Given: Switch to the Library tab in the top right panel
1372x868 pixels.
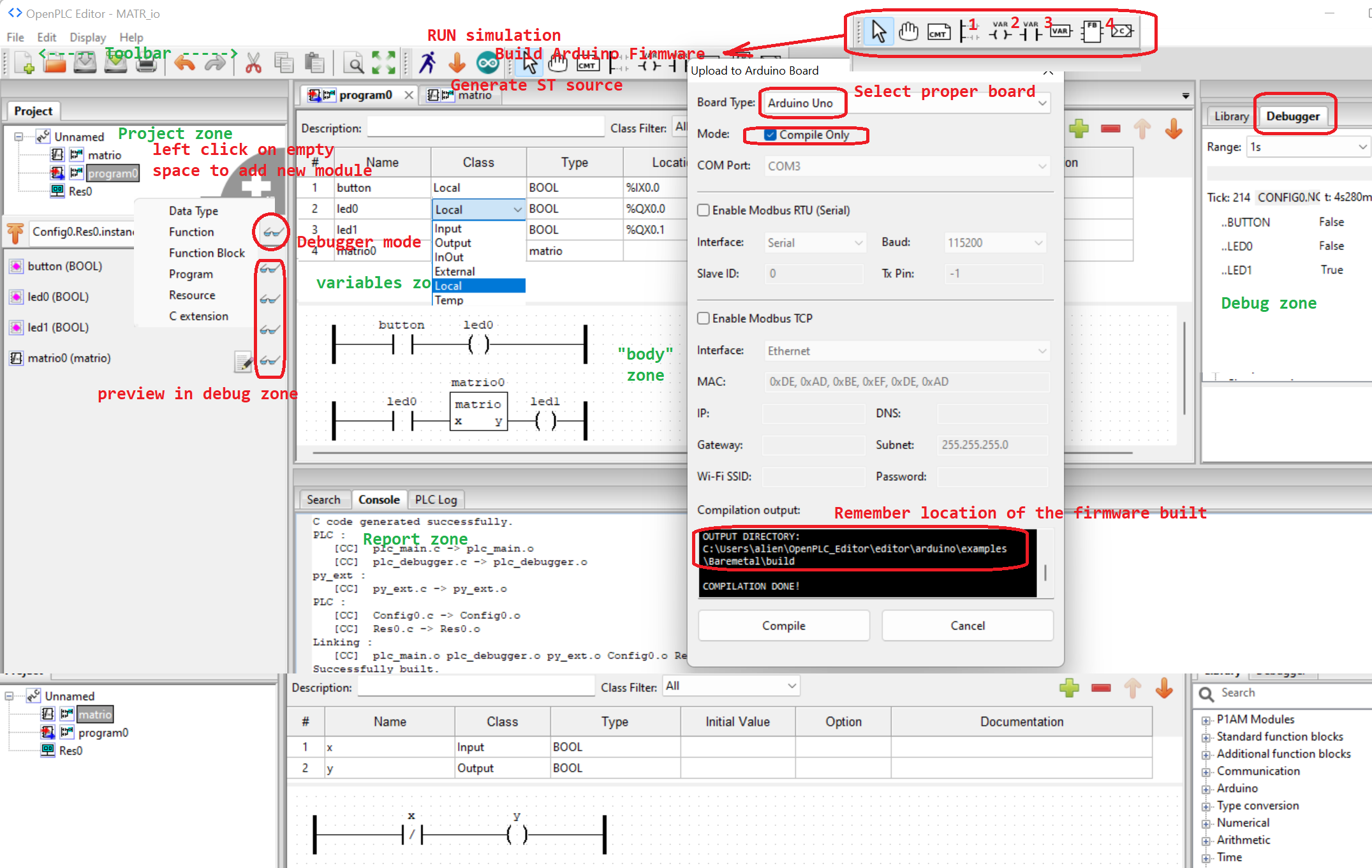Looking at the screenshot, I should coord(1231,116).
